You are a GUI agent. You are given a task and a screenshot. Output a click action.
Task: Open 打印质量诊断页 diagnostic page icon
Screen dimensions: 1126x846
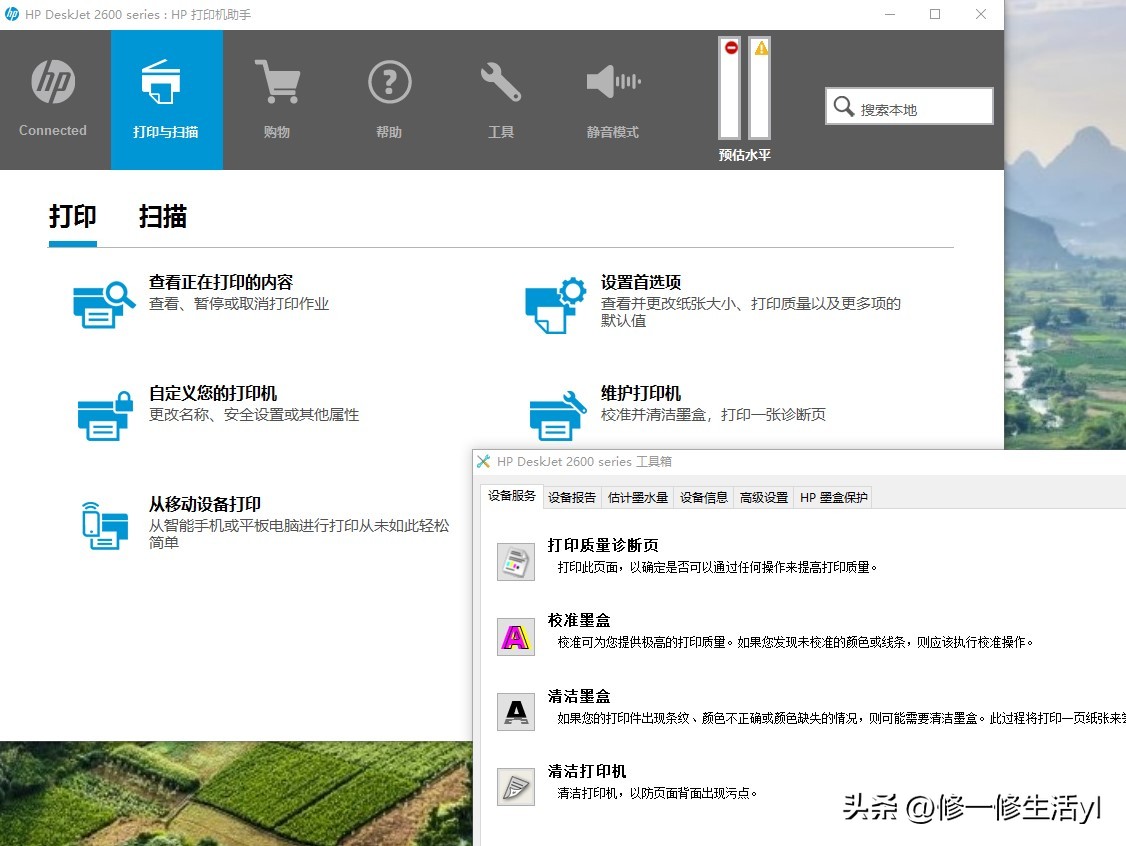[515, 561]
